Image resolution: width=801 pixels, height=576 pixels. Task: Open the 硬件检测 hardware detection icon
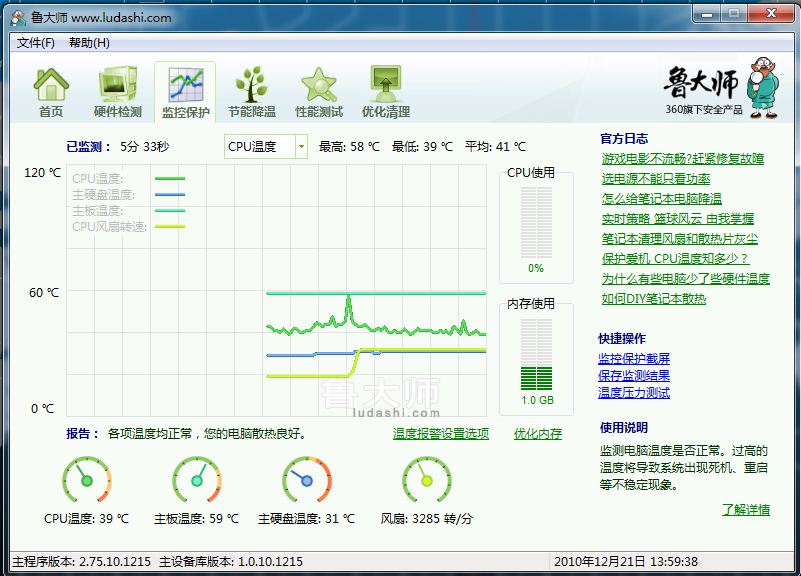[117, 93]
